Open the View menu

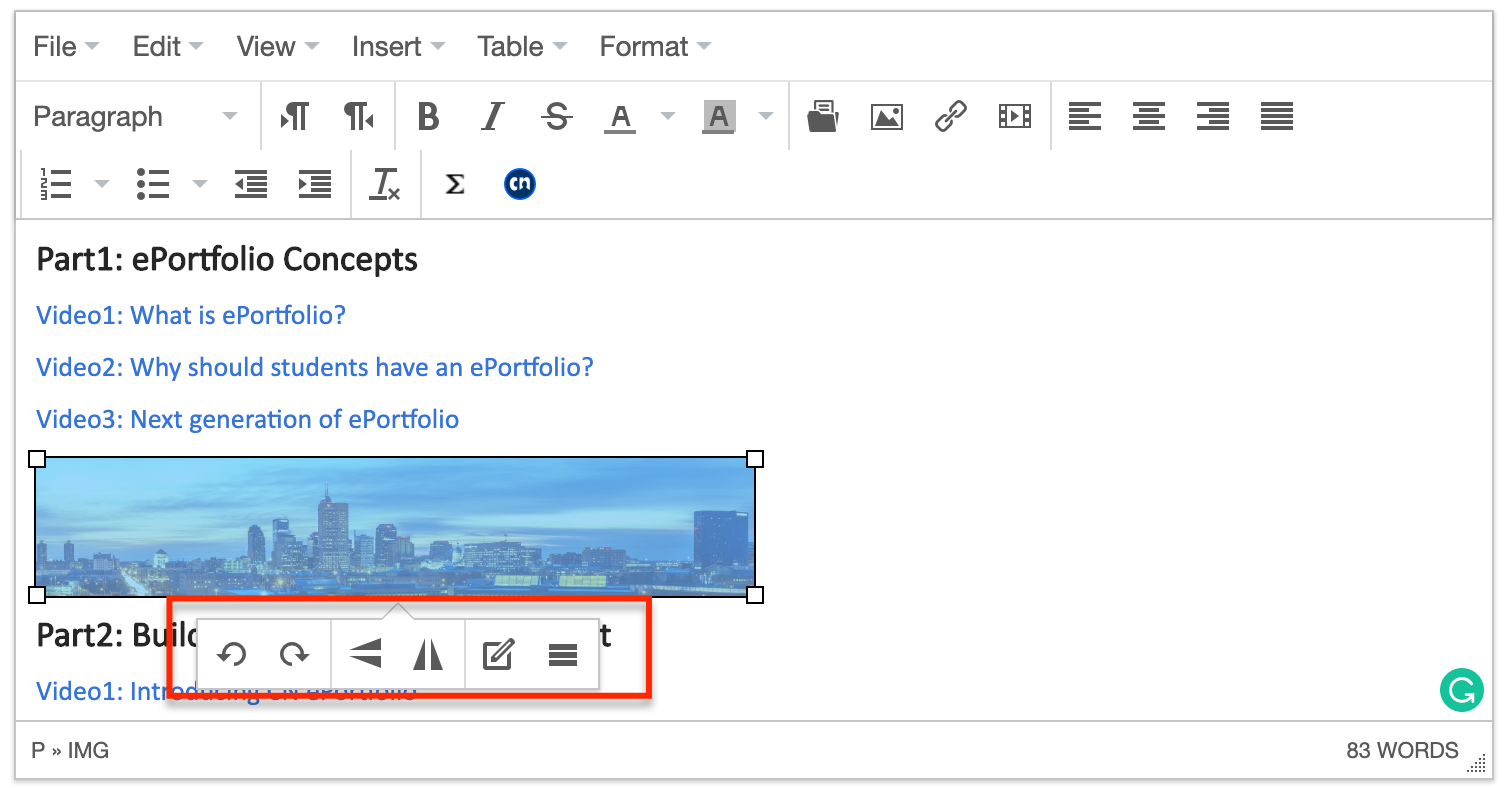[x=277, y=47]
